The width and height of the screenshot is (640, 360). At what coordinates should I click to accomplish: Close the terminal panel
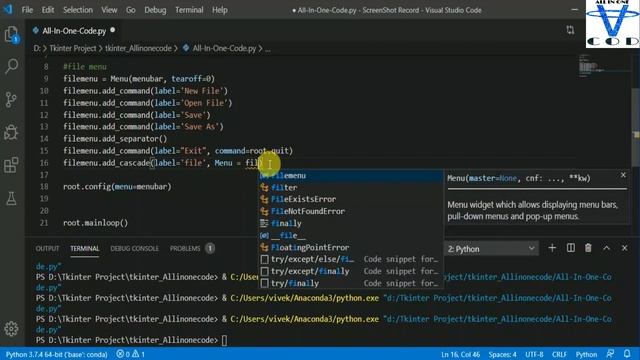click(x=624, y=248)
